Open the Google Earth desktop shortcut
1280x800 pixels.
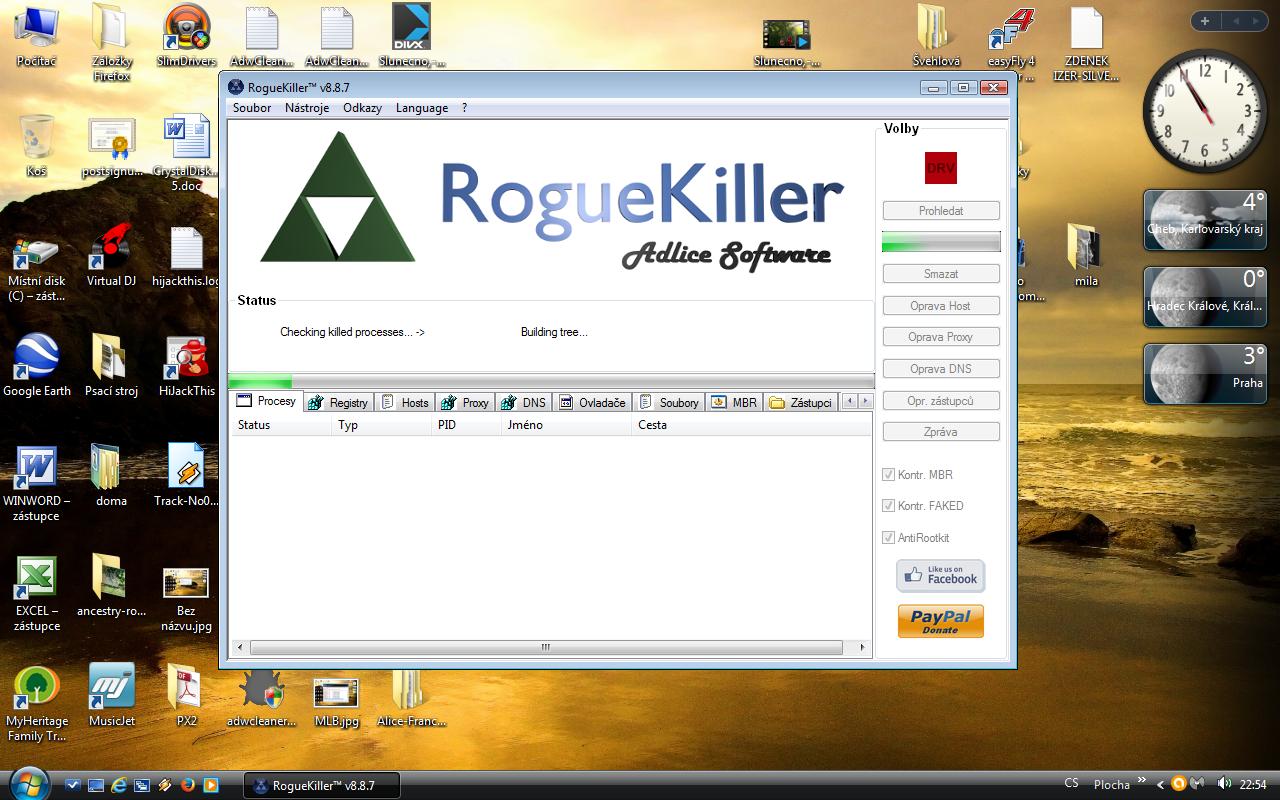36,366
